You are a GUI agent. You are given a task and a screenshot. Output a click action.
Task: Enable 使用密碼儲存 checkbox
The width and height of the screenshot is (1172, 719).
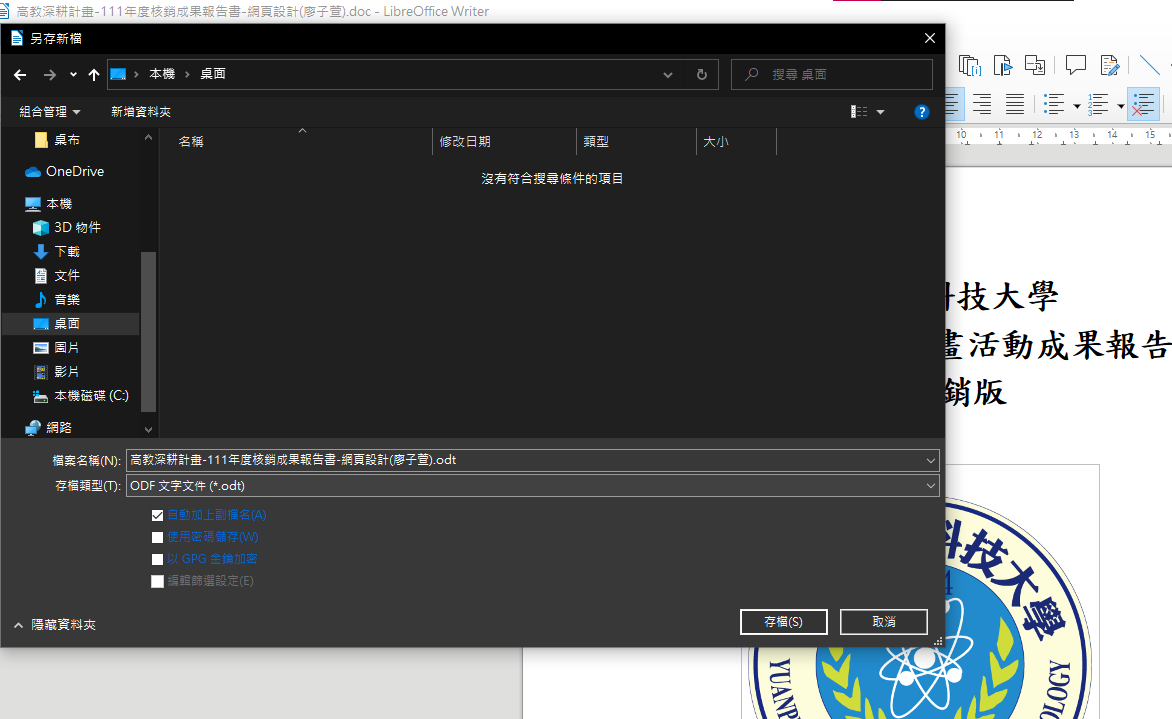[x=157, y=537]
